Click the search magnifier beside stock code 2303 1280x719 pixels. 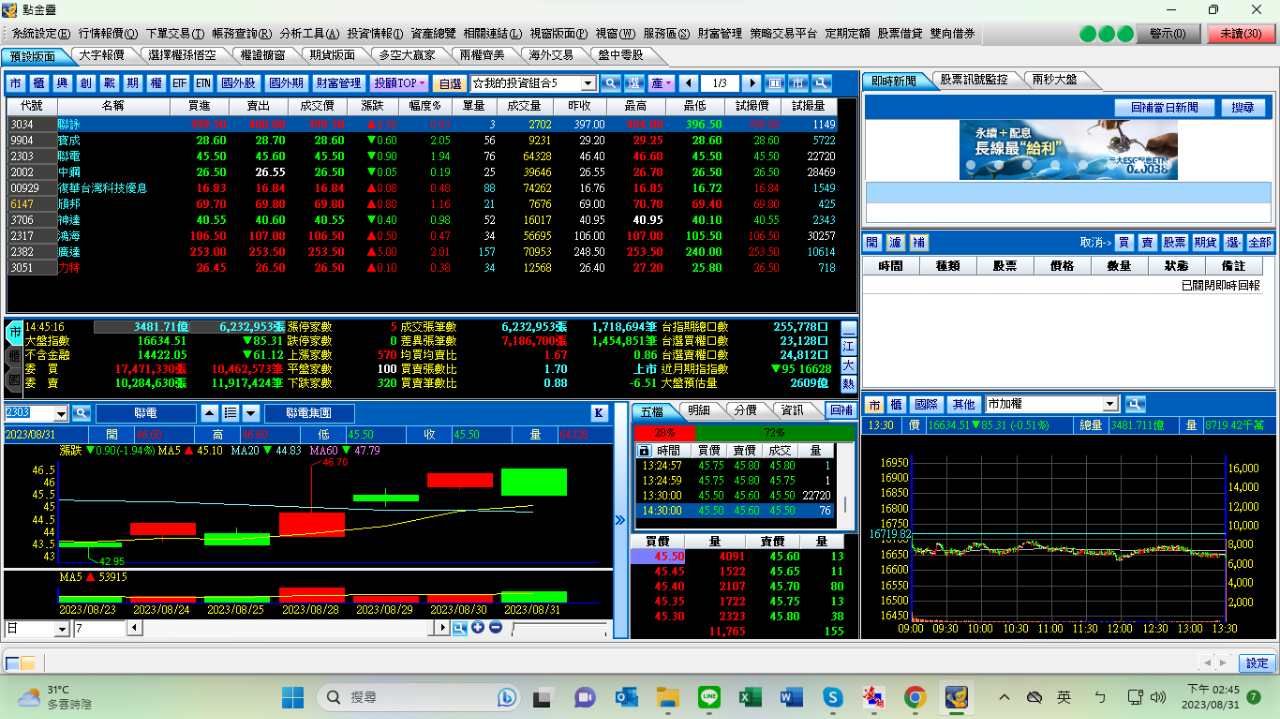click(x=81, y=413)
